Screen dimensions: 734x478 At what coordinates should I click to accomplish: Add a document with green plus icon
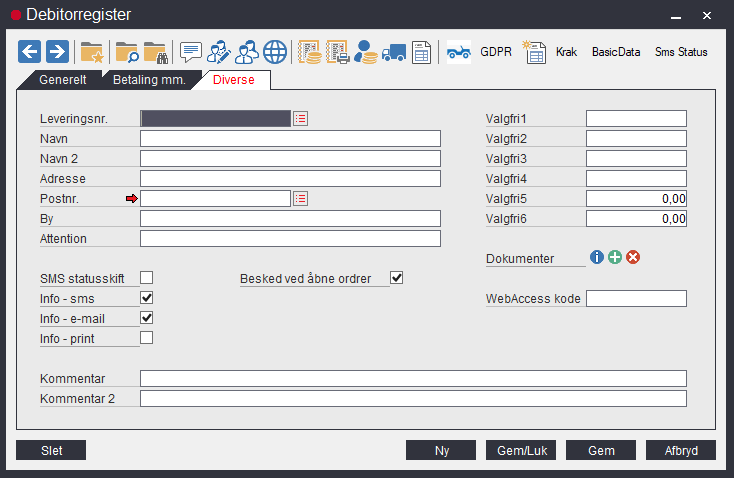pyautogui.click(x=615, y=257)
